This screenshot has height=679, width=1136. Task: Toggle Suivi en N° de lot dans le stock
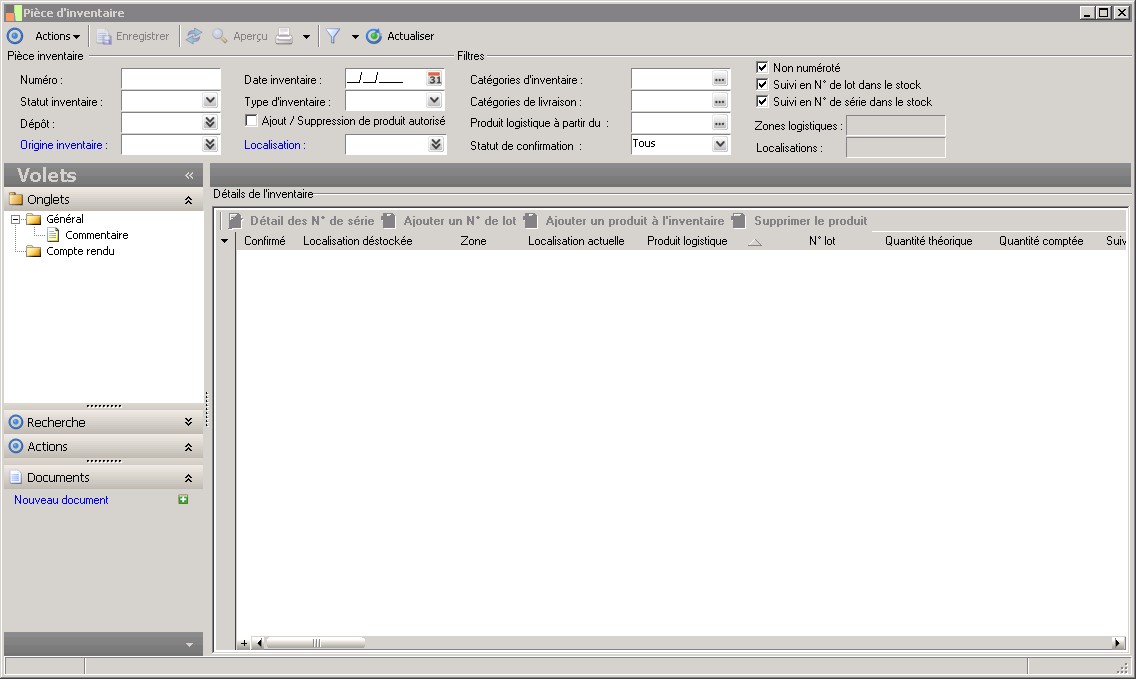(x=762, y=84)
